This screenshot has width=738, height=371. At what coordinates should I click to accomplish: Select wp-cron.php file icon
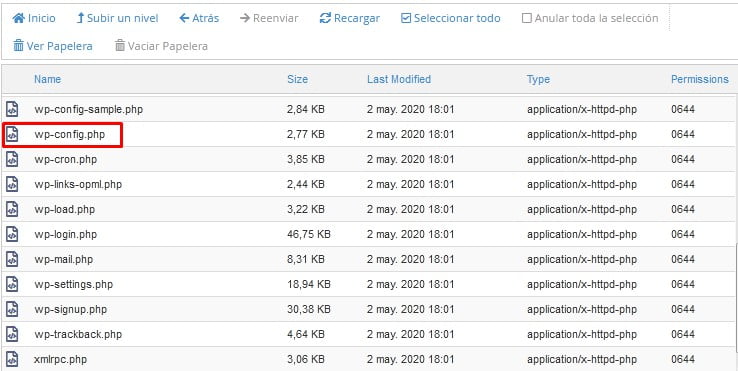(x=12, y=159)
